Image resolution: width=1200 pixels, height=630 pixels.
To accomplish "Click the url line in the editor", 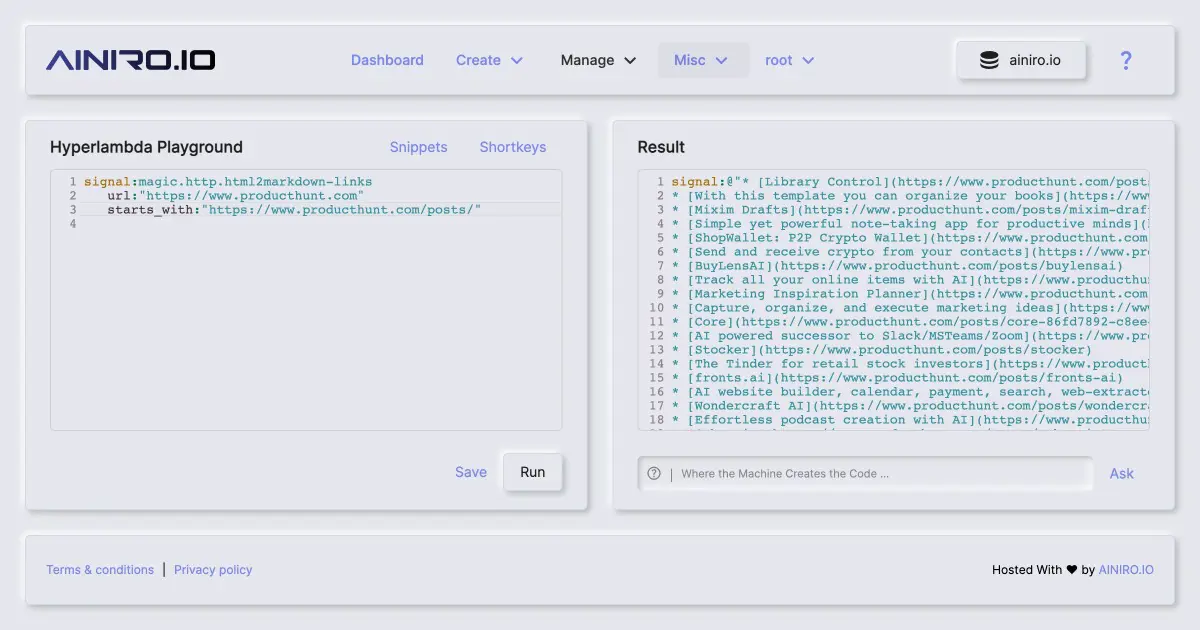I will click(x=236, y=196).
